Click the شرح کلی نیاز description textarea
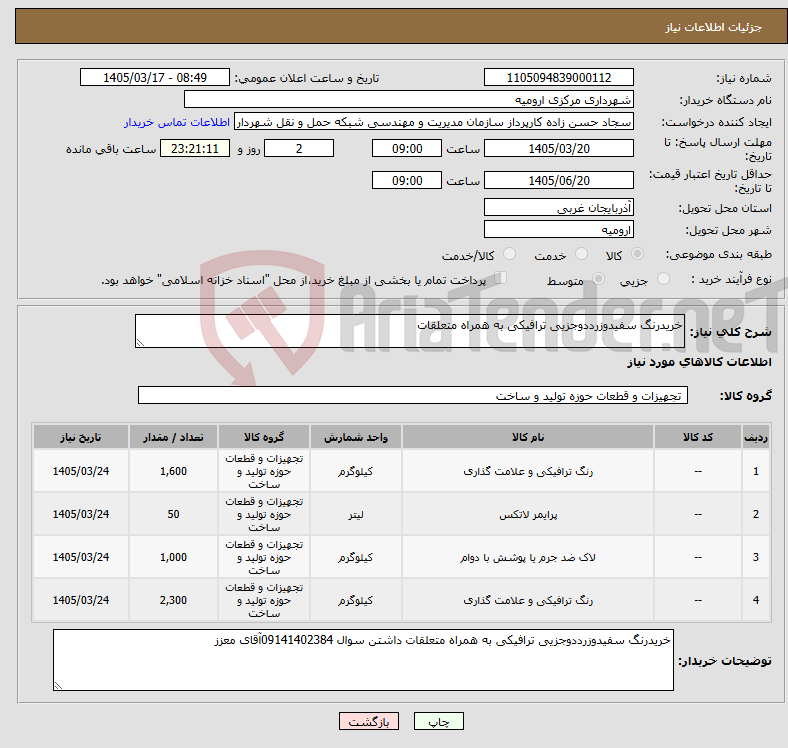This screenshot has width=788, height=748. click(410, 331)
